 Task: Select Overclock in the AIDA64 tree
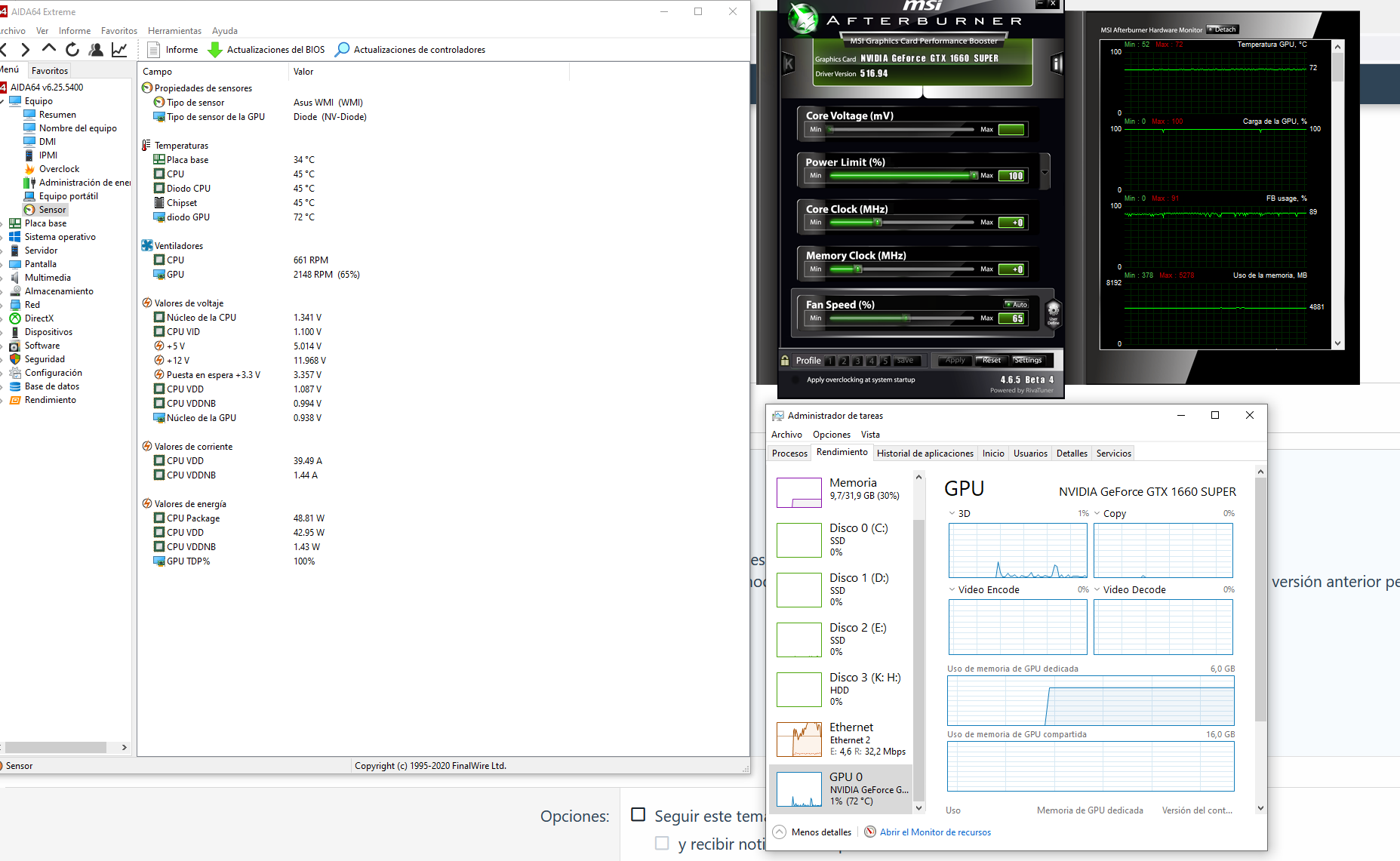59,169
